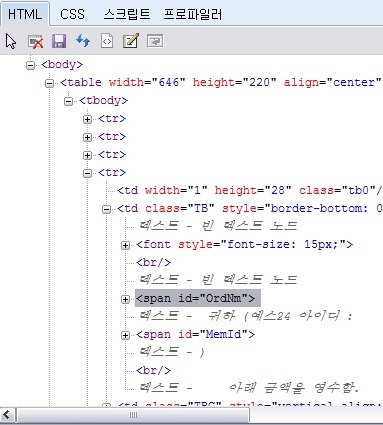Expand the first collapsed <tr> node
Viewport: 383px width, 425px height.
coord(87,119)
